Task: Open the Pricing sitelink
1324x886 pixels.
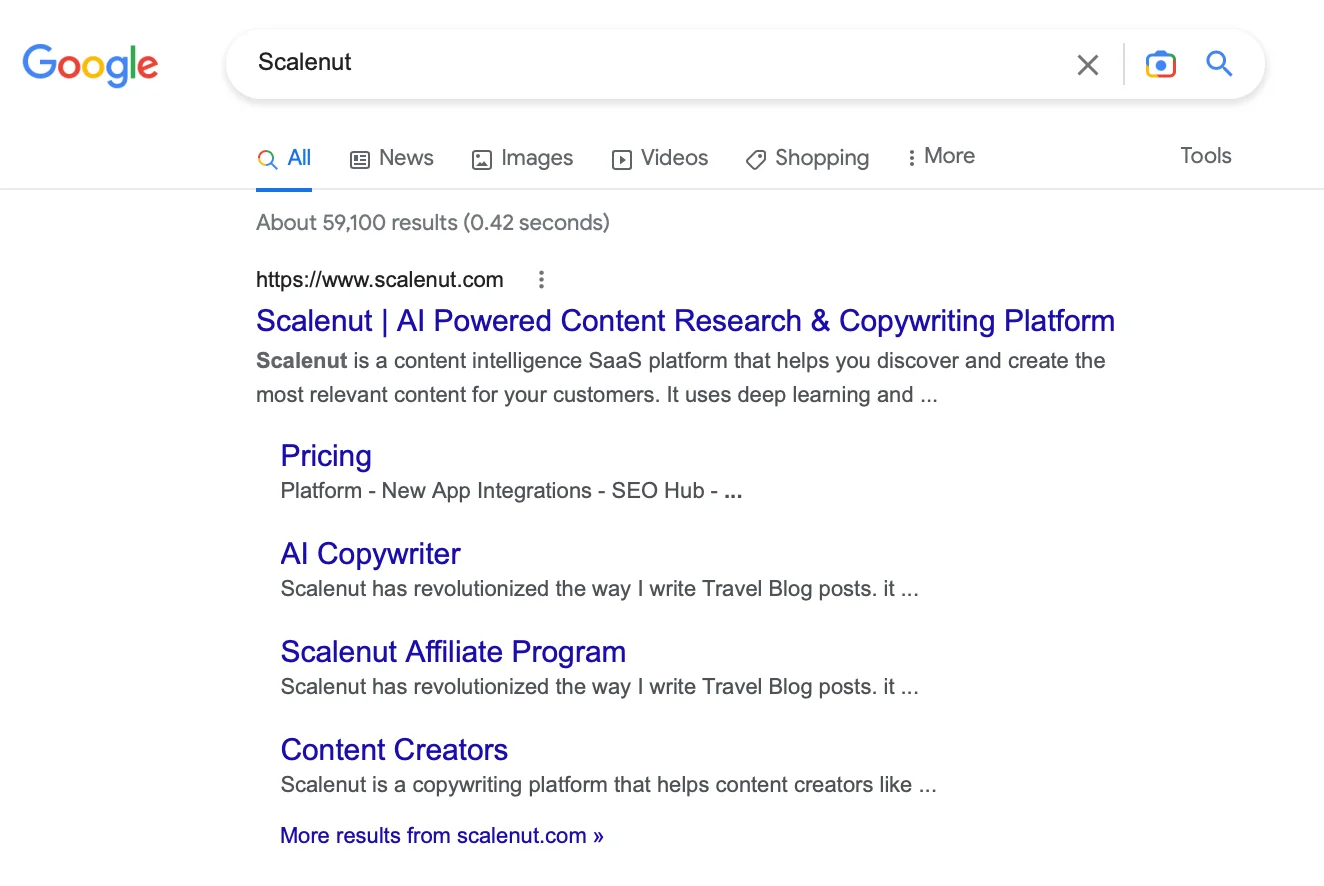Action: (x=326, y=456)
